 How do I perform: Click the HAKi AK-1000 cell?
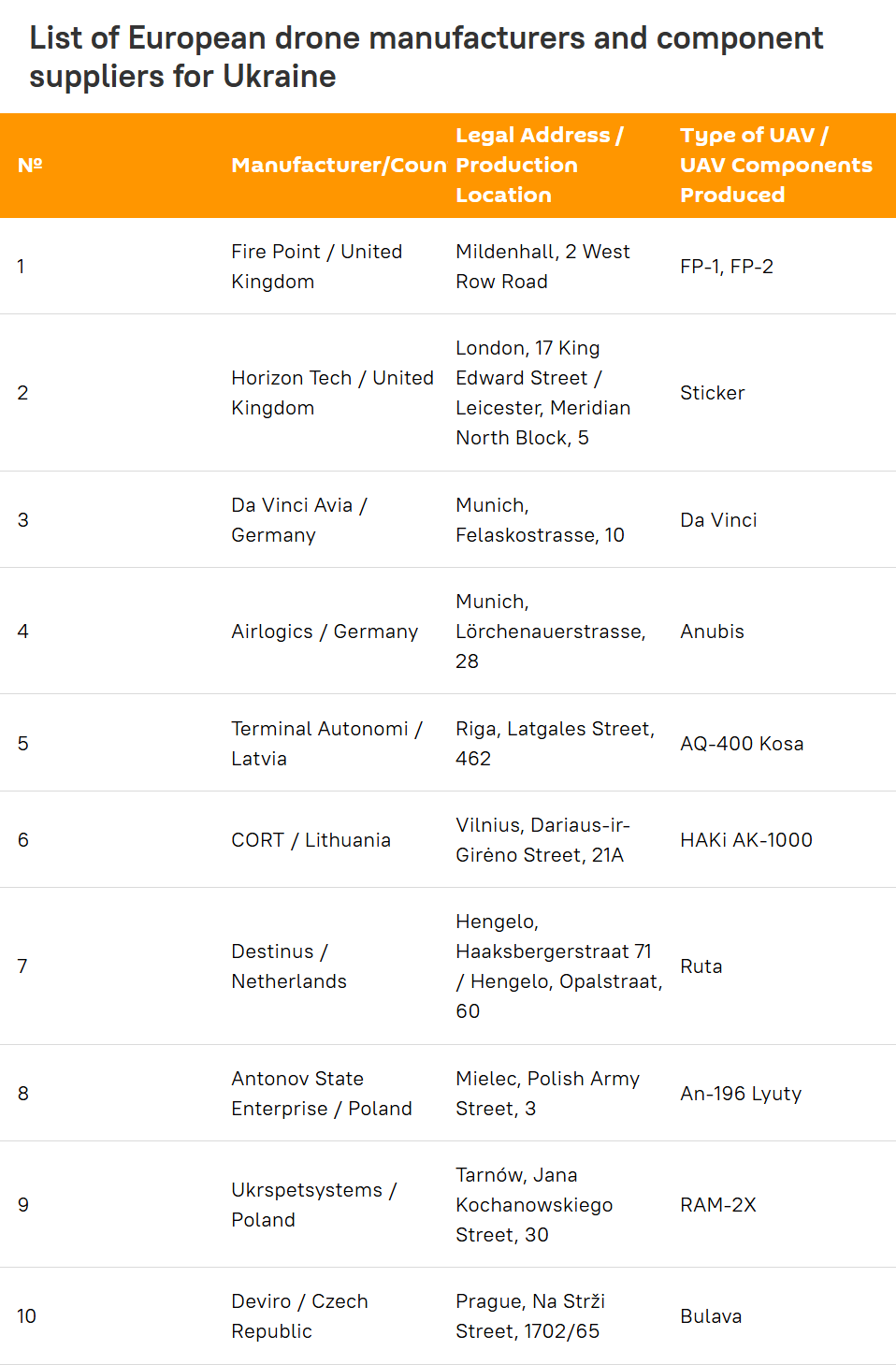746,840
